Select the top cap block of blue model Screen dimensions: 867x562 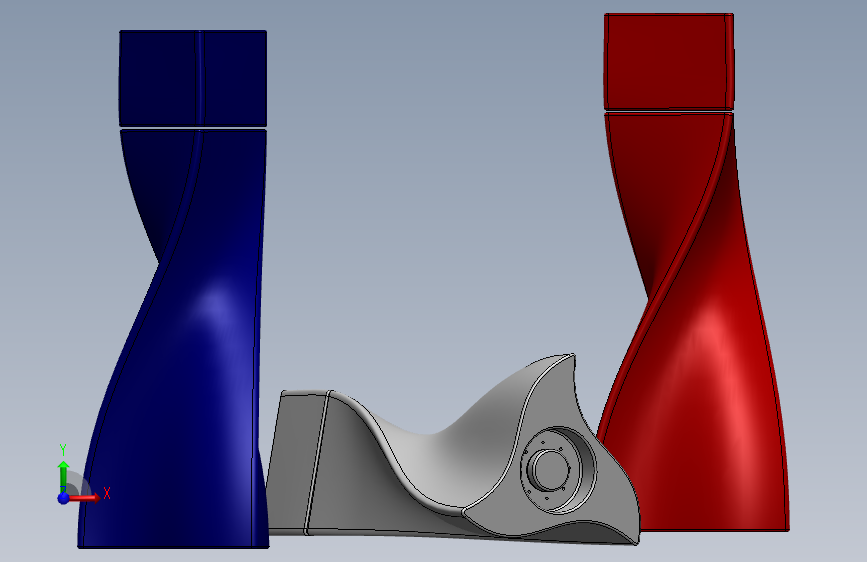coord(193,79)
